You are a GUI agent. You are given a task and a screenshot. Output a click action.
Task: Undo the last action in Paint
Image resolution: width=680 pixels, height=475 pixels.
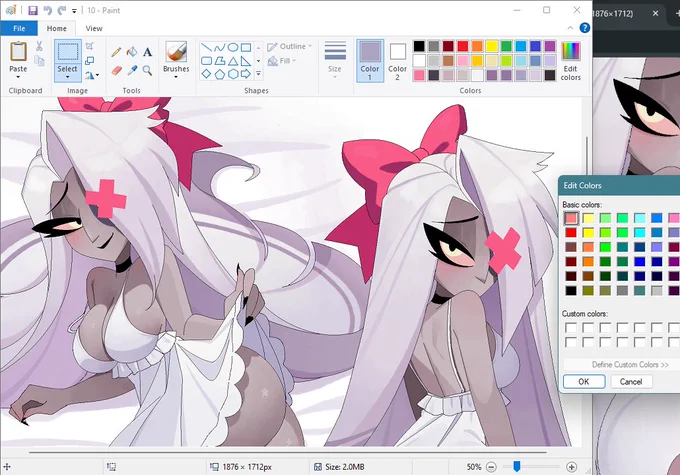(47, 10)
